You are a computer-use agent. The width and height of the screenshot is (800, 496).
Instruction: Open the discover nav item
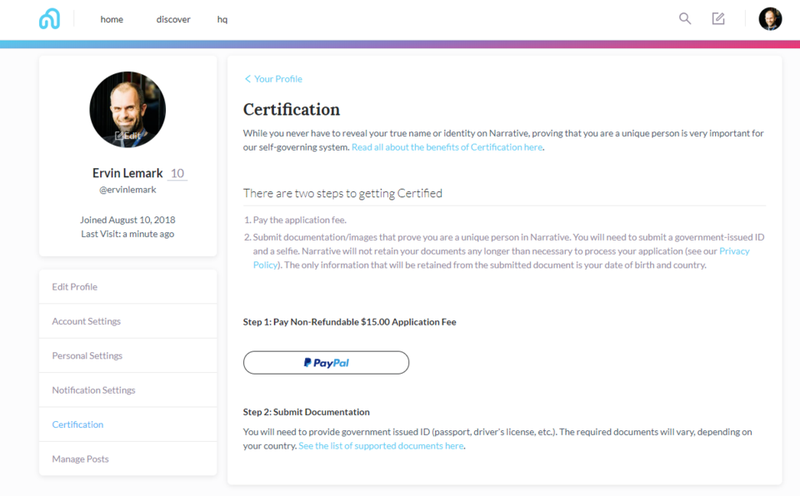coord(173,19)
